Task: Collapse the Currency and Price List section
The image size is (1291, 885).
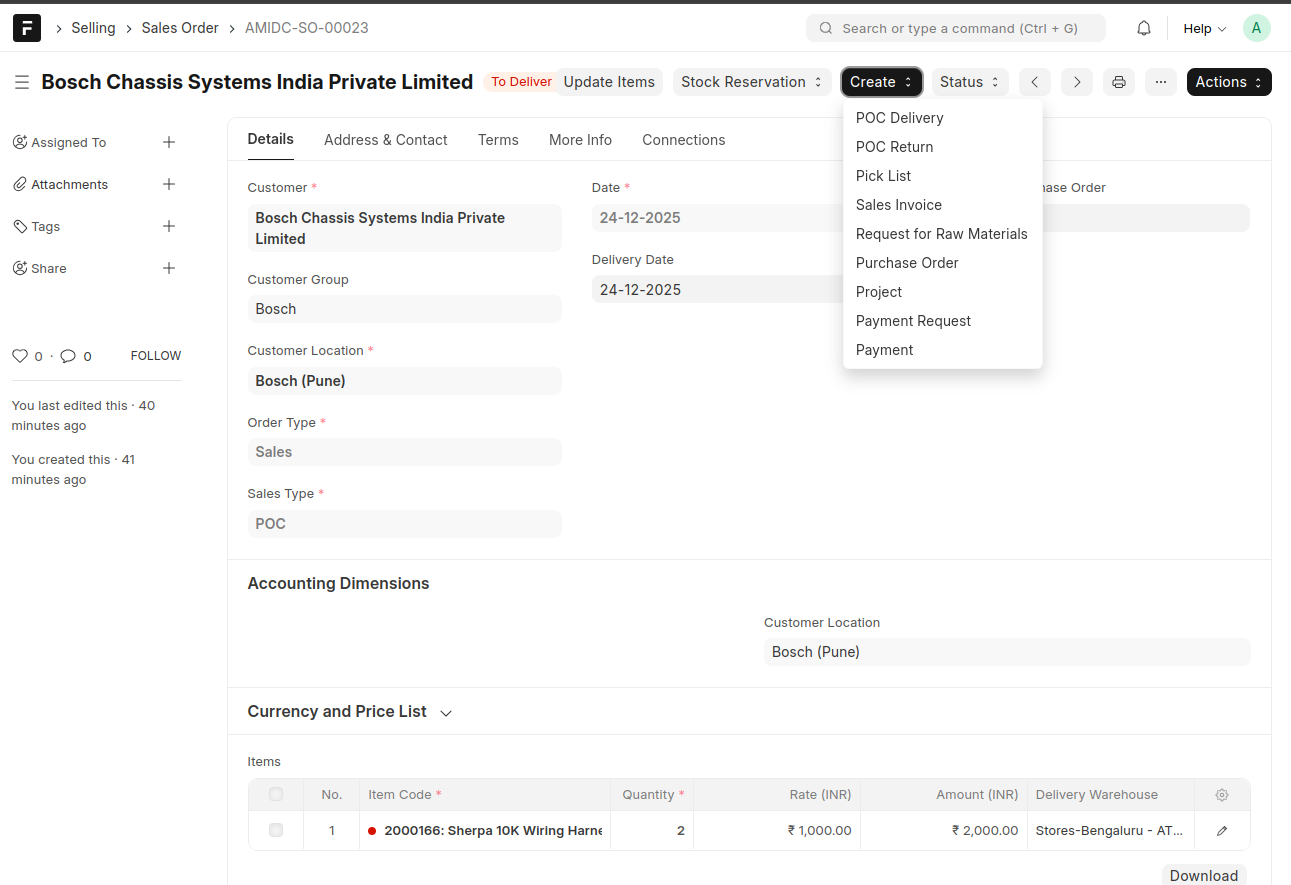Action: tap(446, 713)
